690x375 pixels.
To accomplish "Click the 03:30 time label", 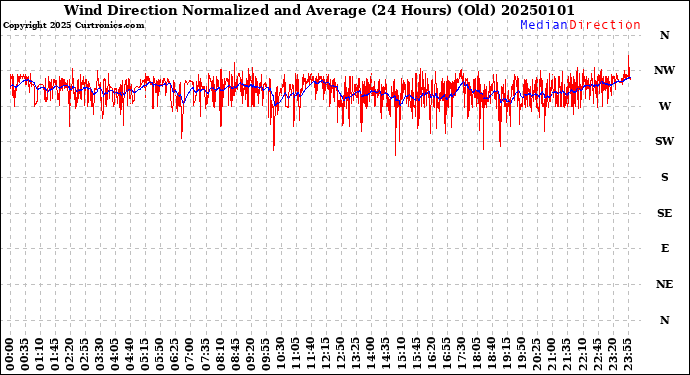I will pos(100,354).
